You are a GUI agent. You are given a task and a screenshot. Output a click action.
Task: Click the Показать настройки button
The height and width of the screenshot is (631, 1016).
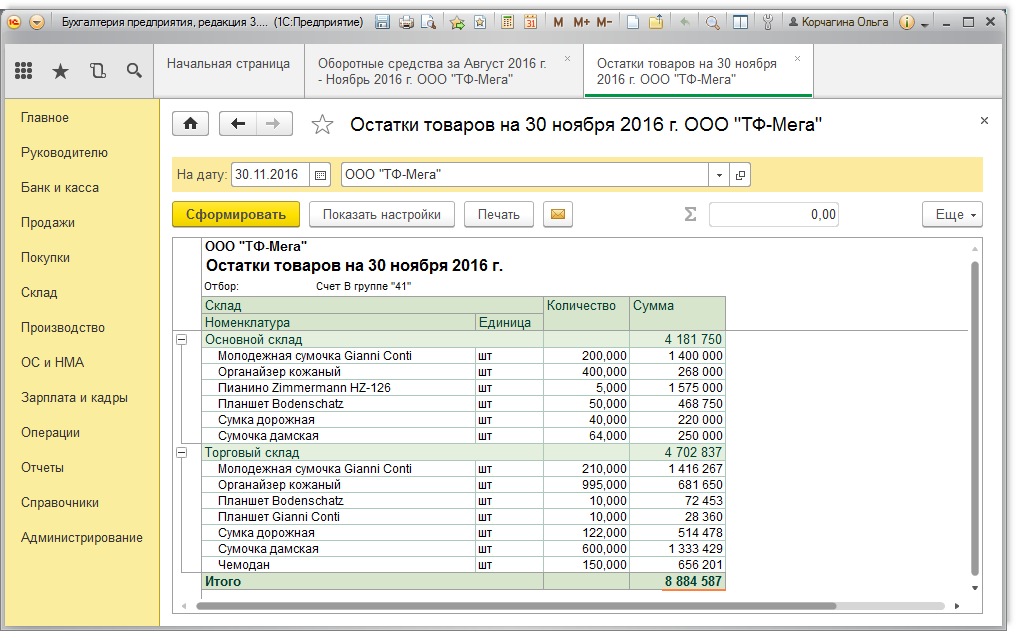click(x=382, y=214)
